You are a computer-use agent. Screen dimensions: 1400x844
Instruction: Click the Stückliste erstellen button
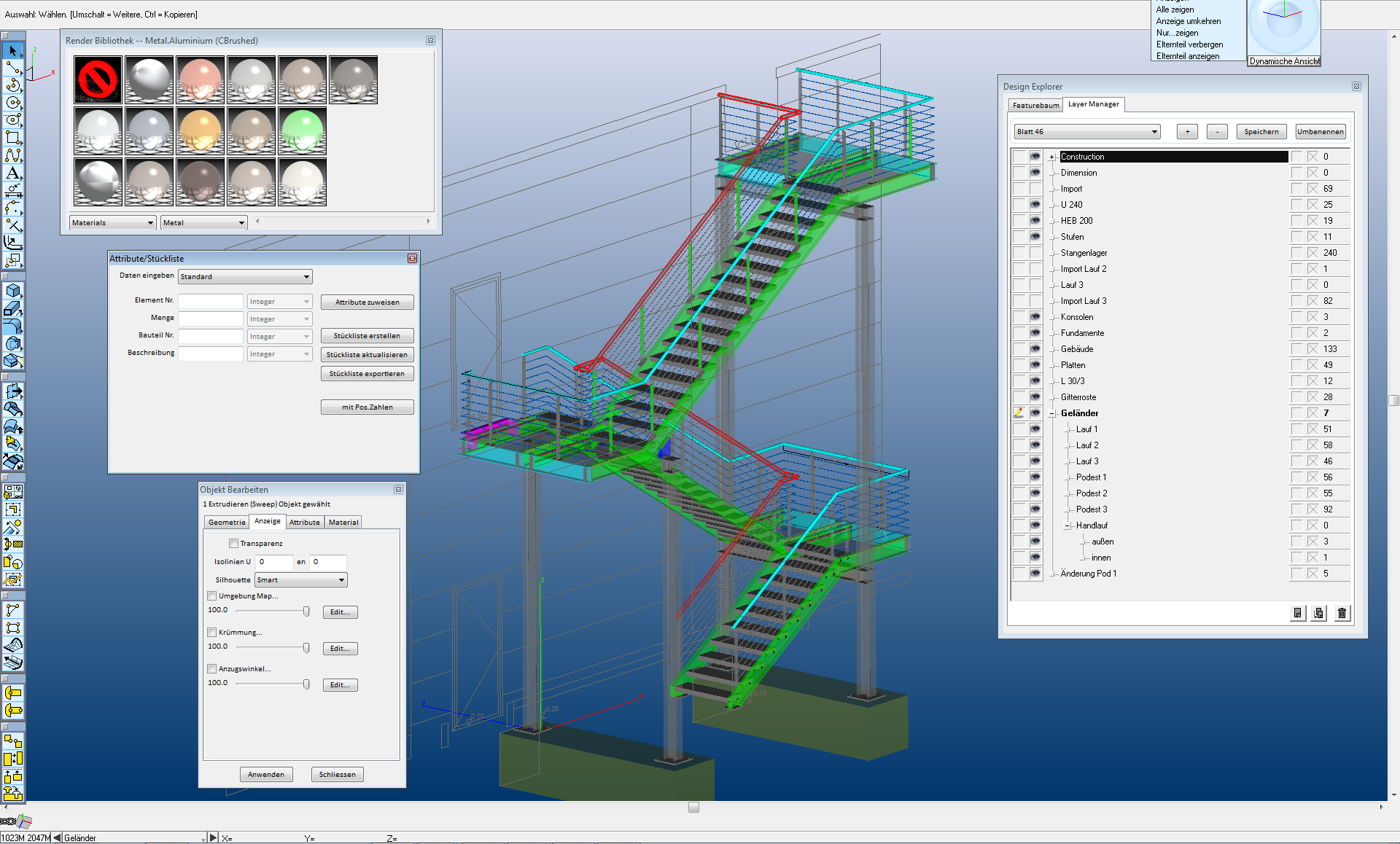click(x=367, y=336)
